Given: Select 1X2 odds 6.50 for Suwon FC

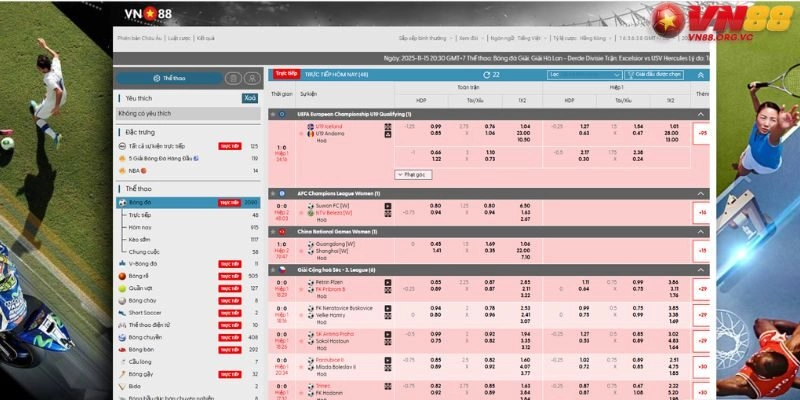Looking at the screenshot, I should pyautogui.click(x=525, y=206).
